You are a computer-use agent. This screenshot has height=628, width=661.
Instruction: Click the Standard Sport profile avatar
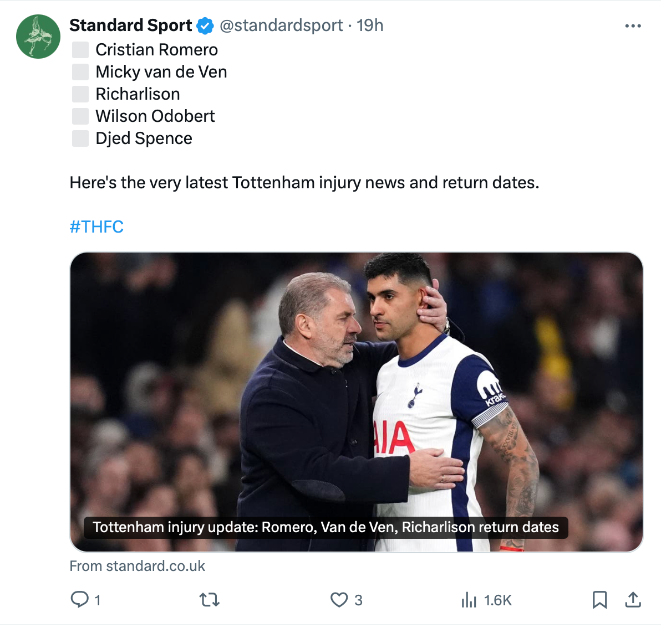point(38,37)
